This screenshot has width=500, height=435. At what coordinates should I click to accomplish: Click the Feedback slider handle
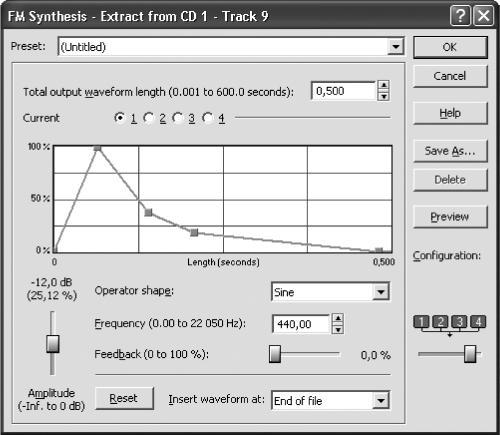click(x=275, y=354)
